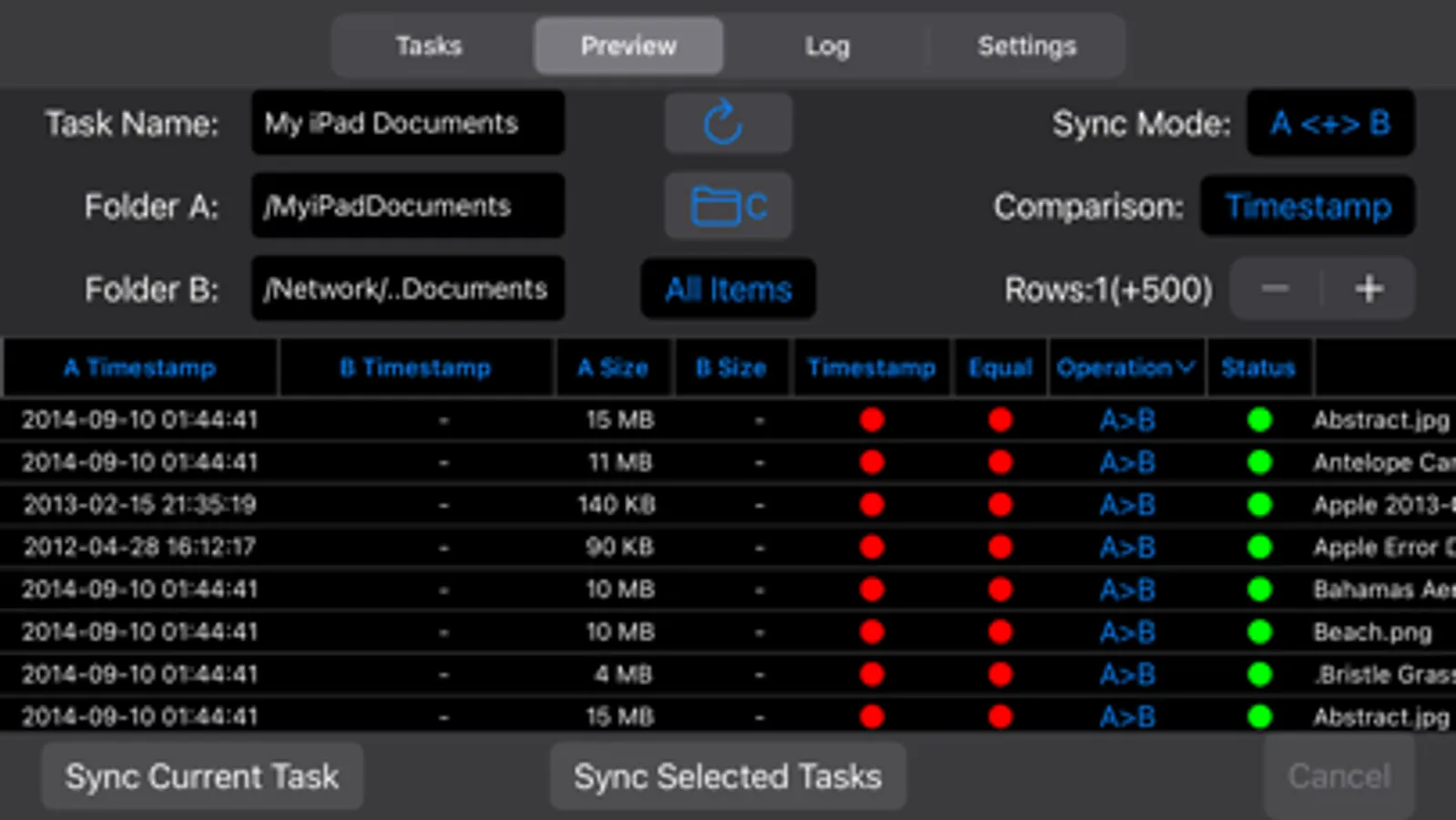Tap the red Timestamp dot for Antelope row
Screen dimensions: 1456x820
pos(872,462)
